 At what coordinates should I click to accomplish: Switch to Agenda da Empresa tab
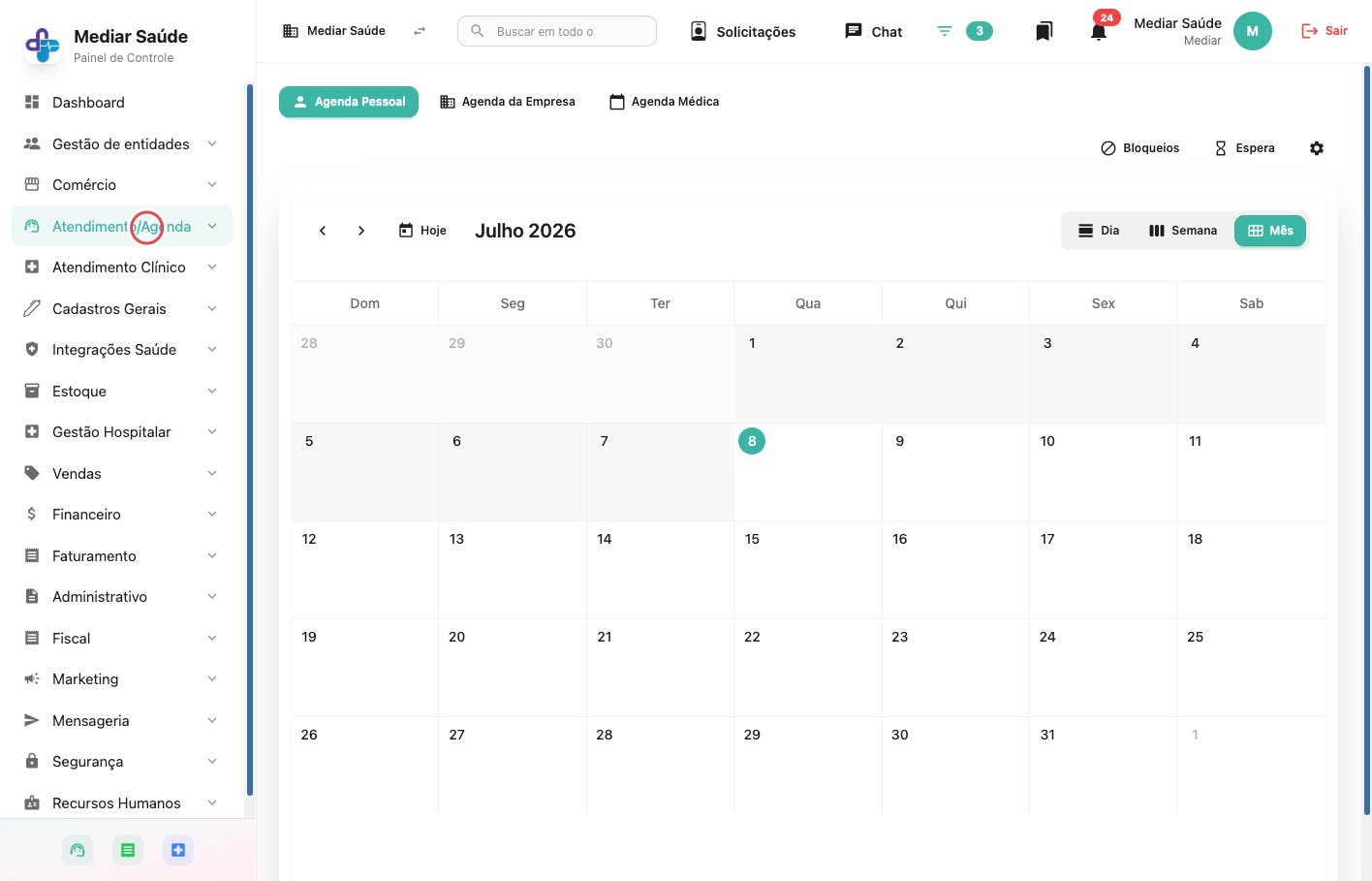point(508,102)
